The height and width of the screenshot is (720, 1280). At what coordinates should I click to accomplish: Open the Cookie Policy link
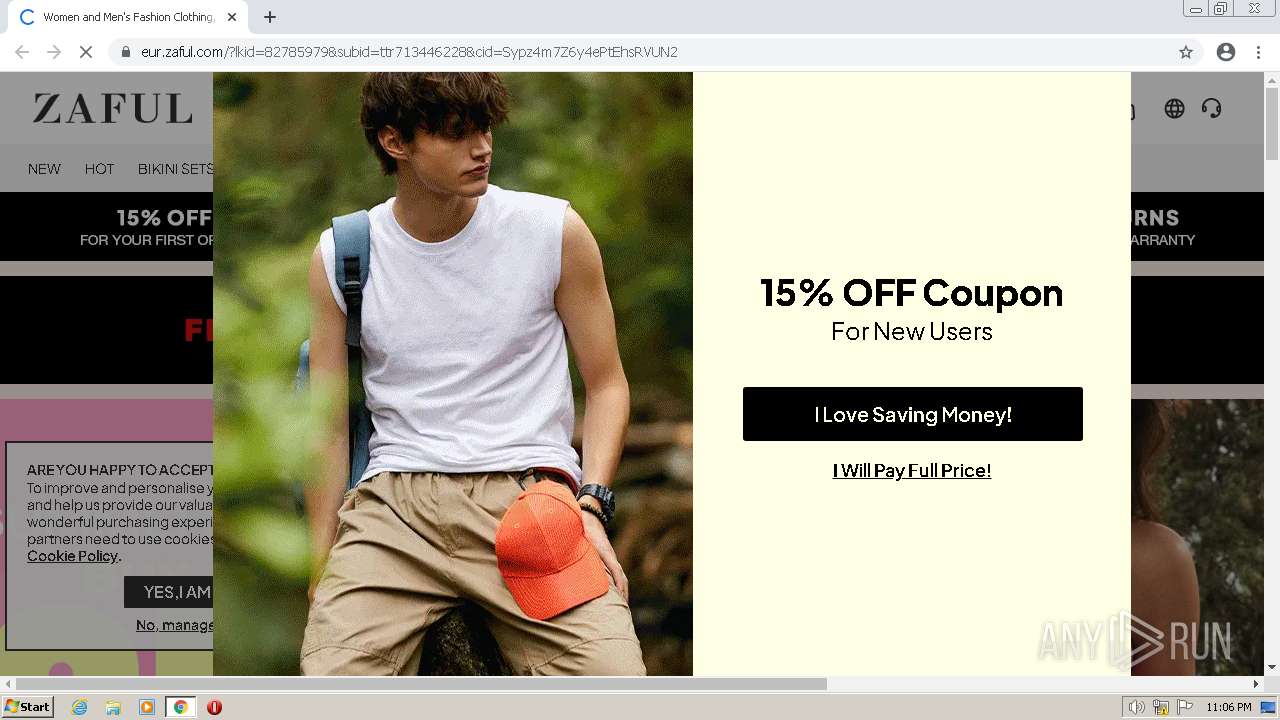point(73,556)
